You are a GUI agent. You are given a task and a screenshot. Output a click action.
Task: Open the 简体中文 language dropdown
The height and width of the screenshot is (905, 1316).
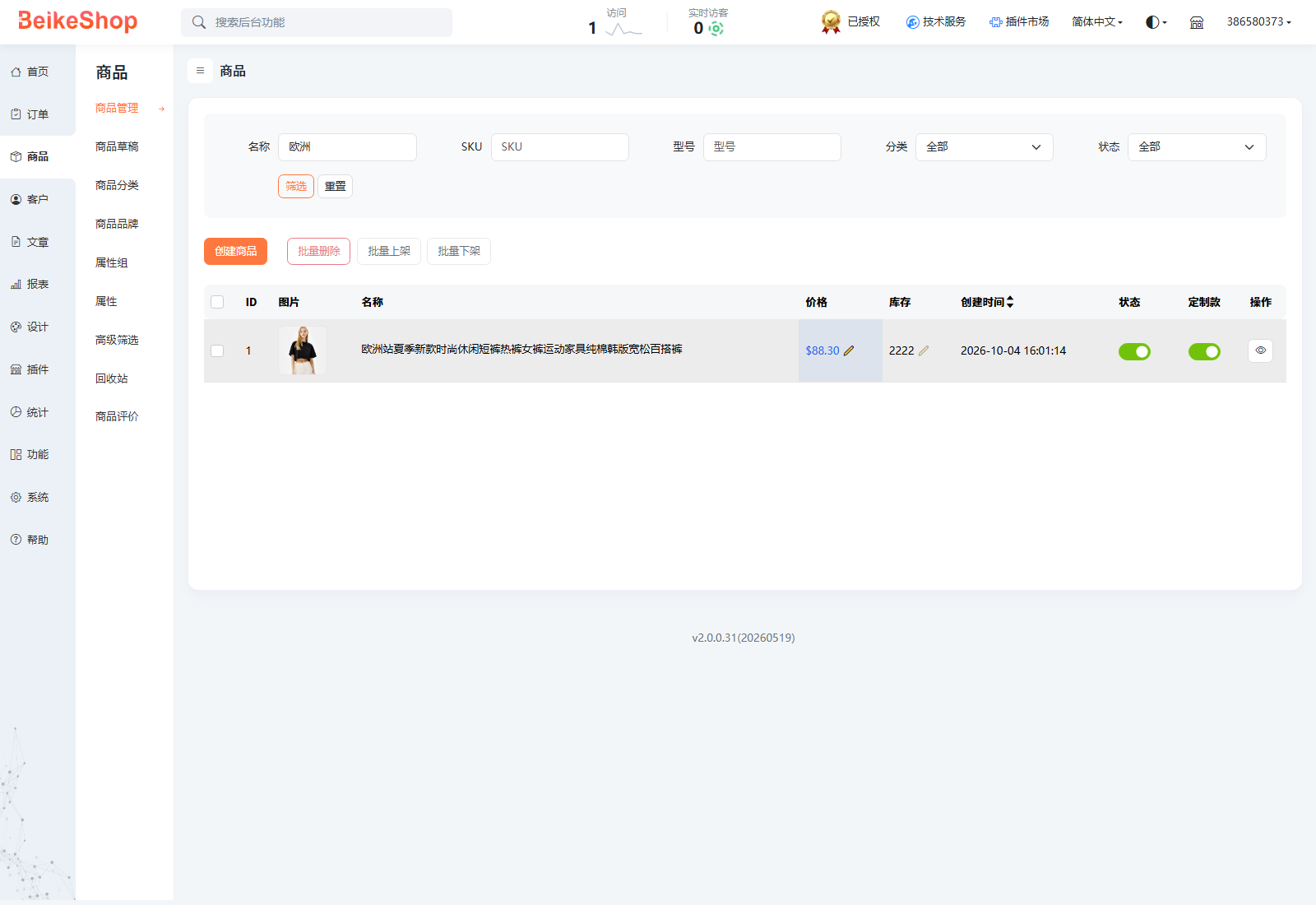tap(1096, 22)
